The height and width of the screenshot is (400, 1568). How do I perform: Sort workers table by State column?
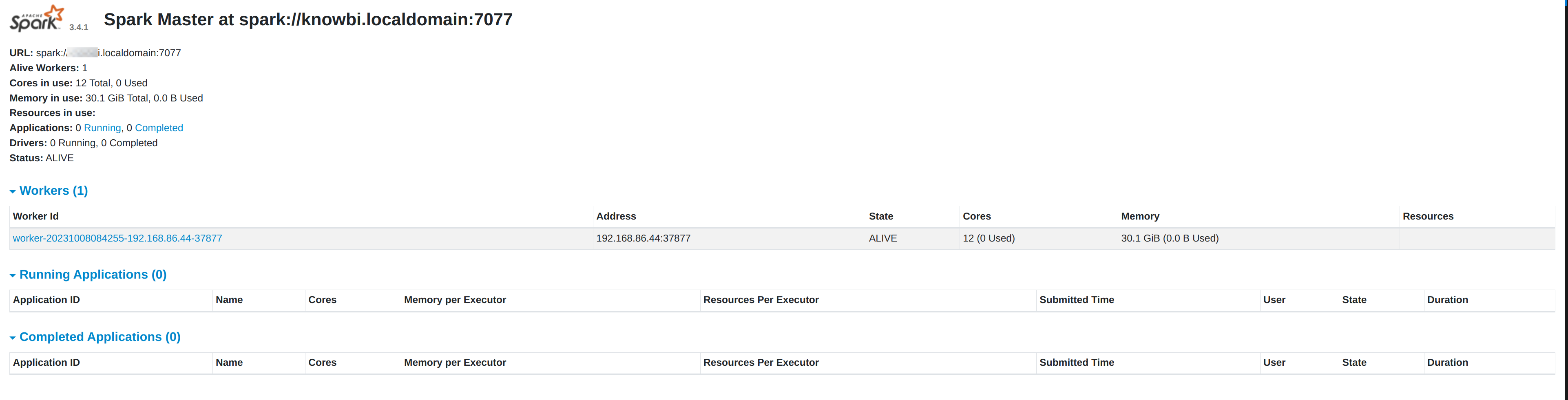[881, 216]
